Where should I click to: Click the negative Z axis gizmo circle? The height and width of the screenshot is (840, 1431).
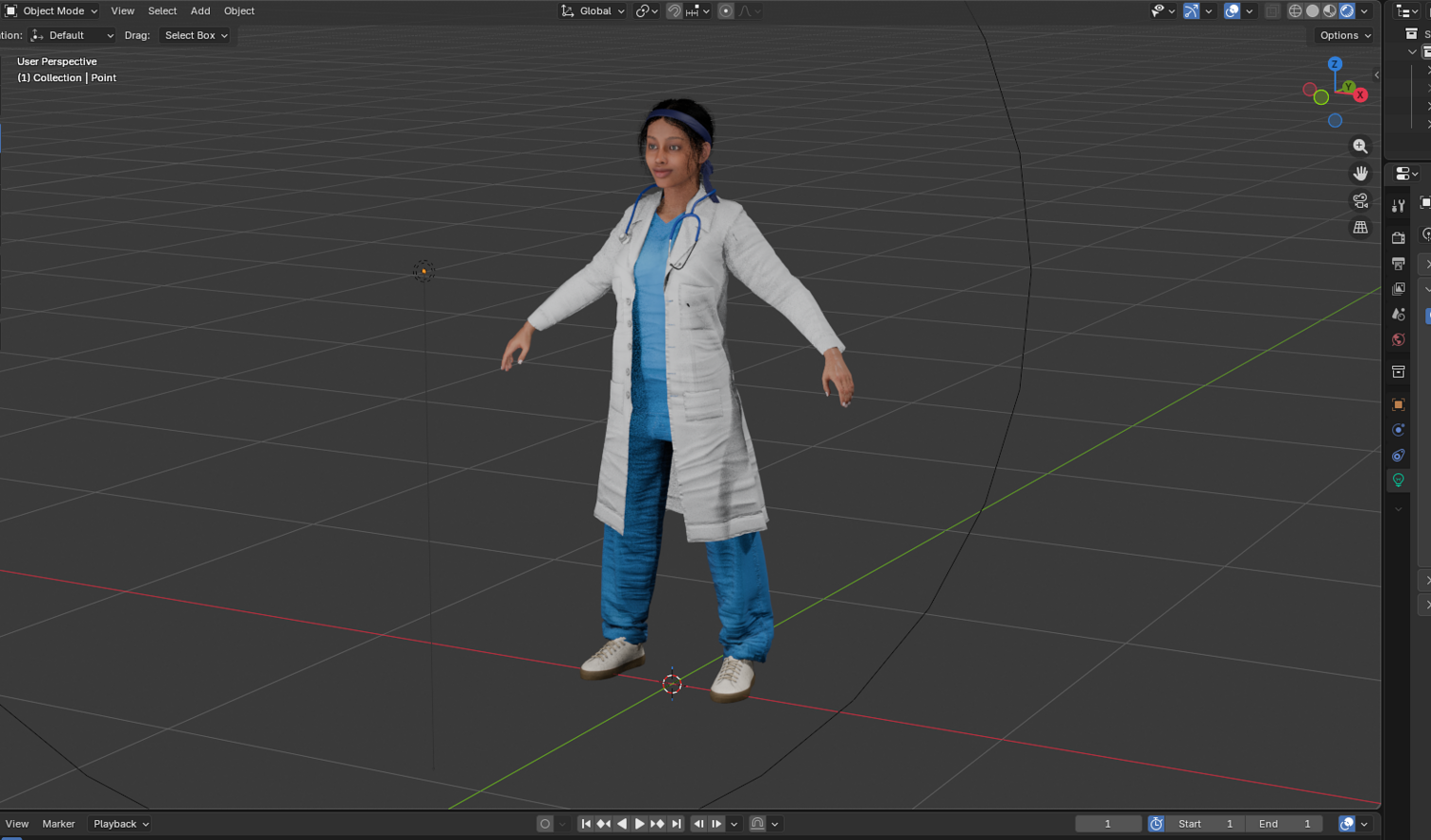pyautogui.click(x=1335, y=120)
